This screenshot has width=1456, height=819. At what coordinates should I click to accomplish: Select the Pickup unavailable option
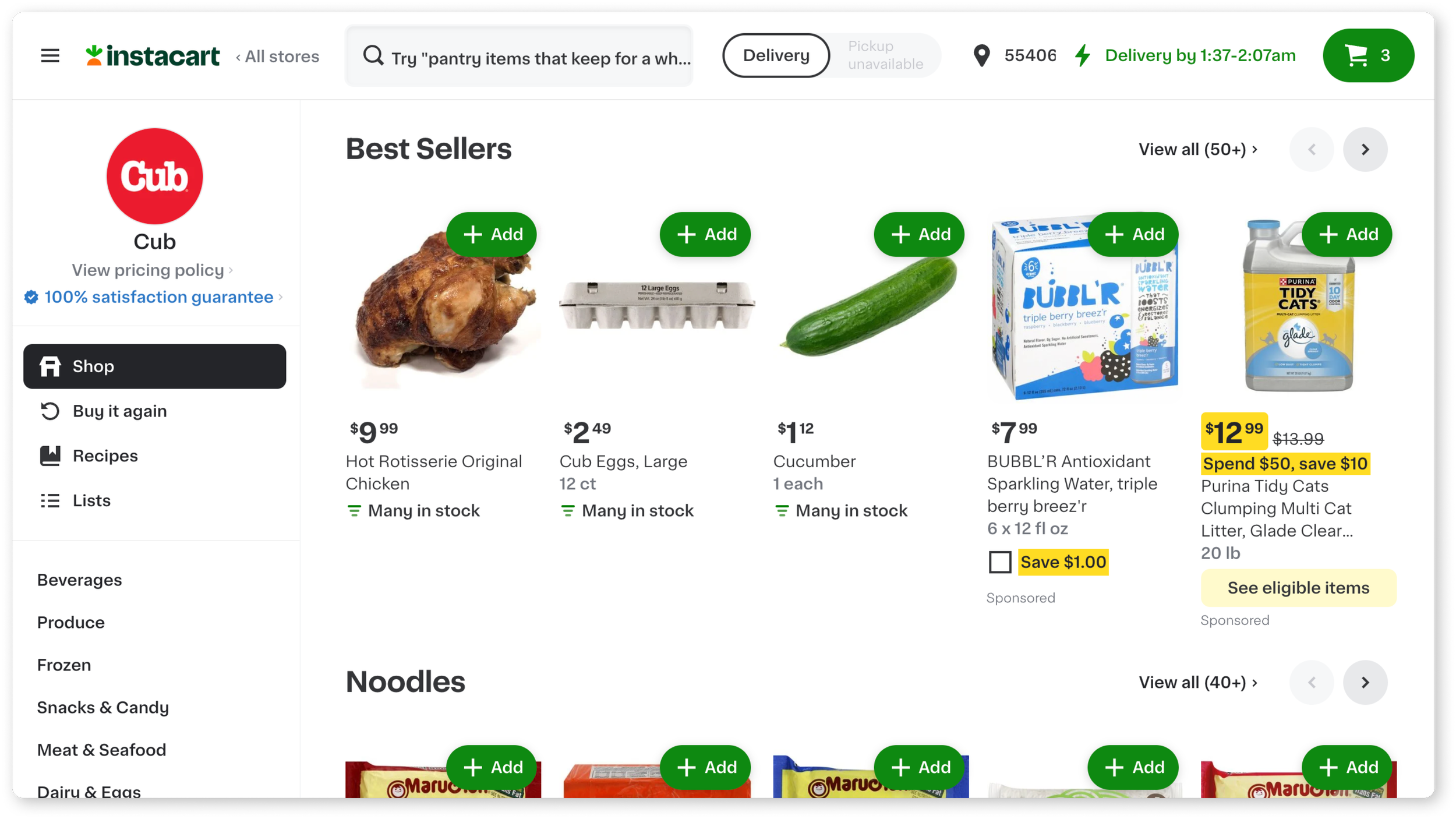885,55
